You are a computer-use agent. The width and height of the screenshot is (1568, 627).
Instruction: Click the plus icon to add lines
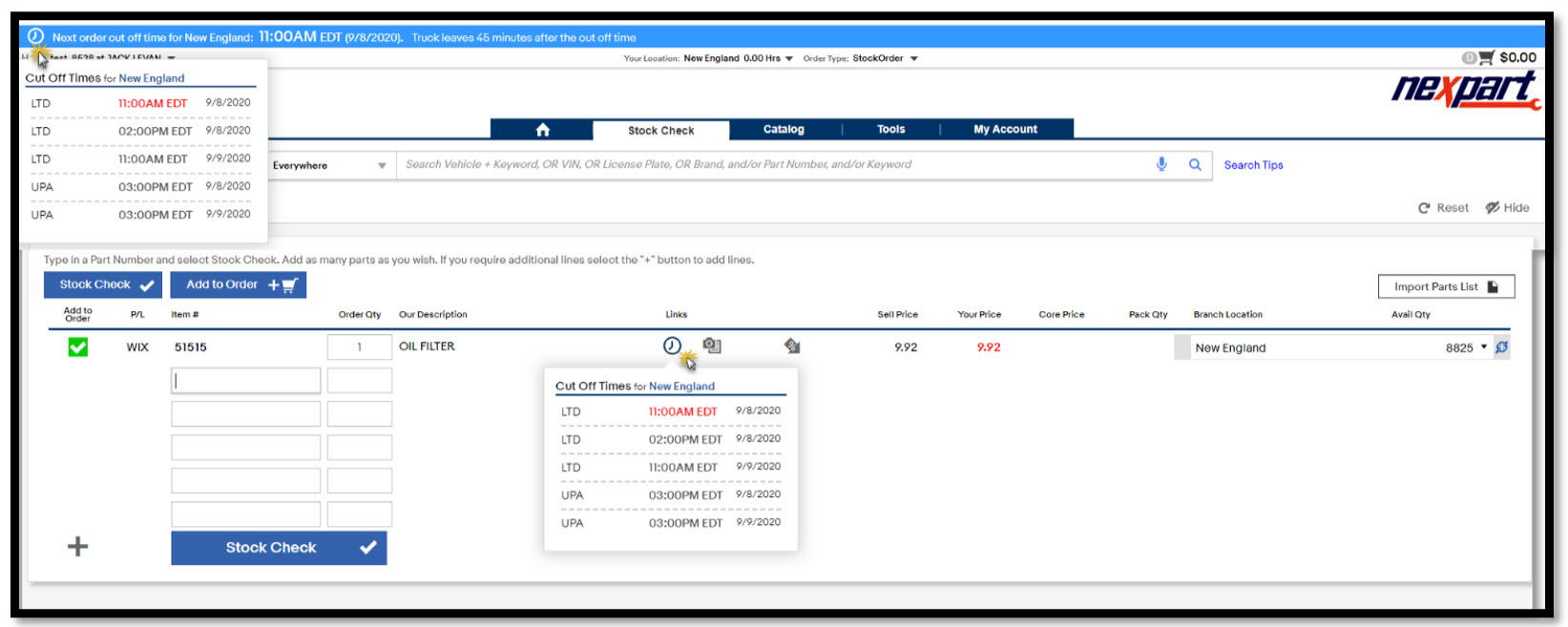click(x=77, y=547)
